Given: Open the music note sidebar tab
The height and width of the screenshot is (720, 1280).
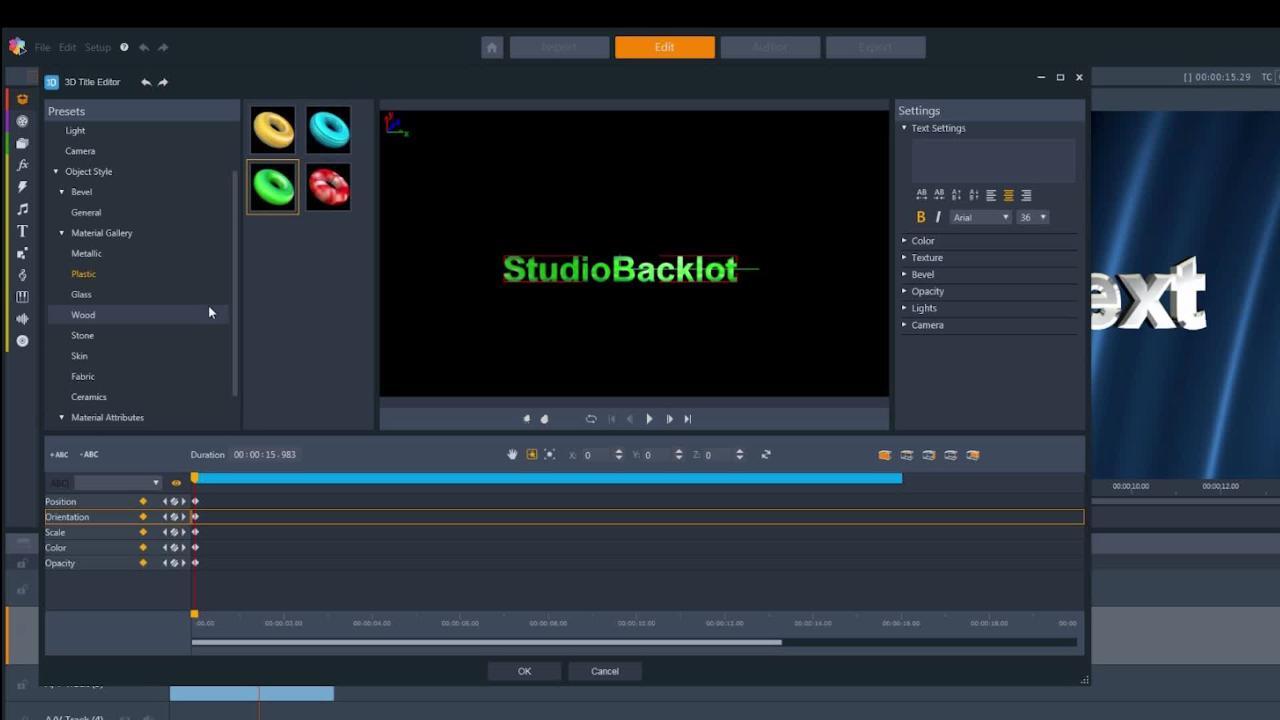Looking at the screenshot, I should (x=22, y=209).
